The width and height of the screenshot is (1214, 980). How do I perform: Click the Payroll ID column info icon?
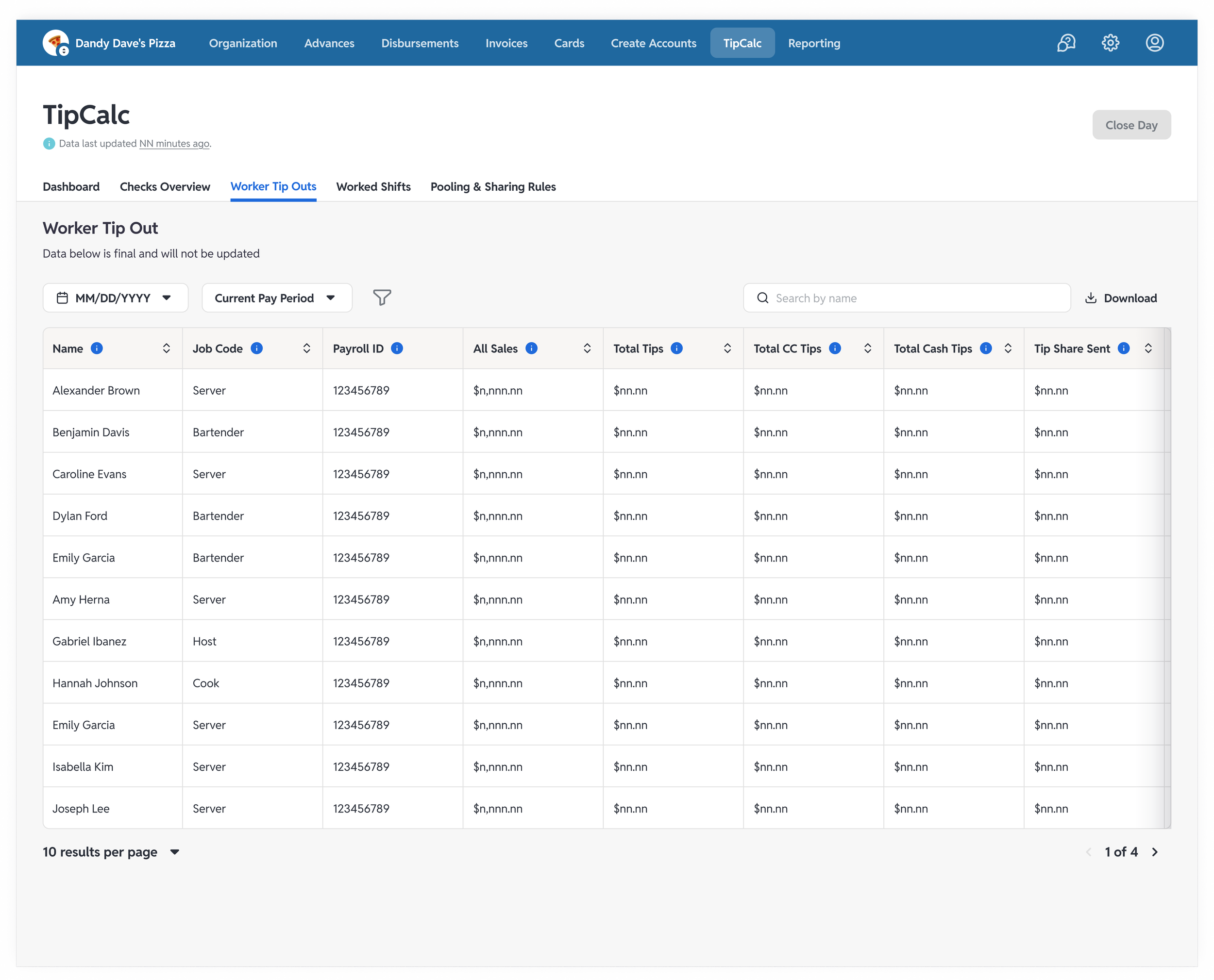click(397, 349)
